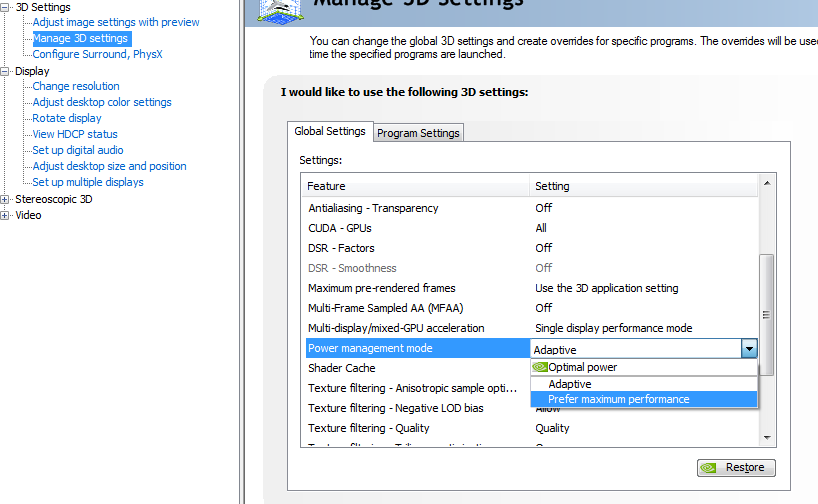This screenshot has width=818, height=504.
Task: Click Video category label
Action: 28,215
